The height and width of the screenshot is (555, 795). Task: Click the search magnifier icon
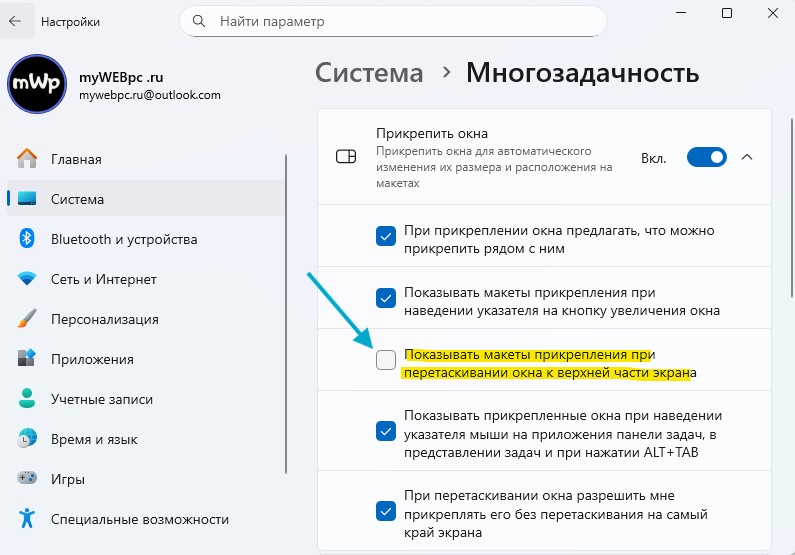(199, 21)
